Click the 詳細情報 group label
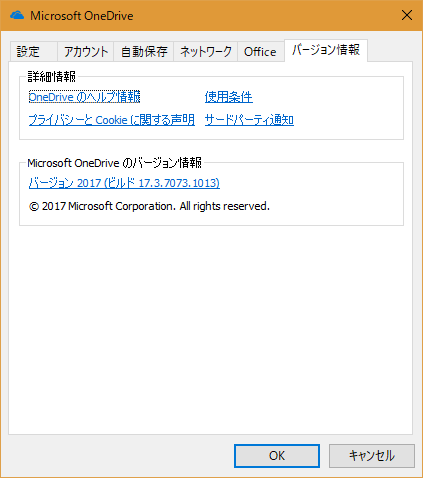423x478 pixels. coord(52,77)
